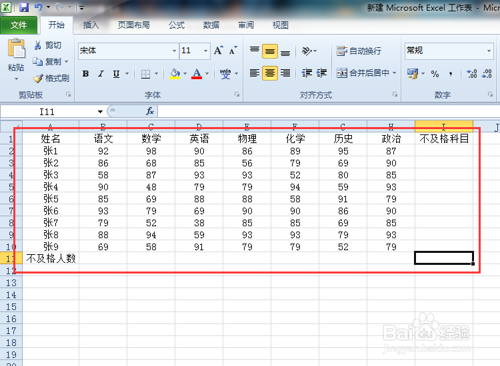Apply the red font color A
This screenshot has width=500, height=366.
(x=197, y=74)
